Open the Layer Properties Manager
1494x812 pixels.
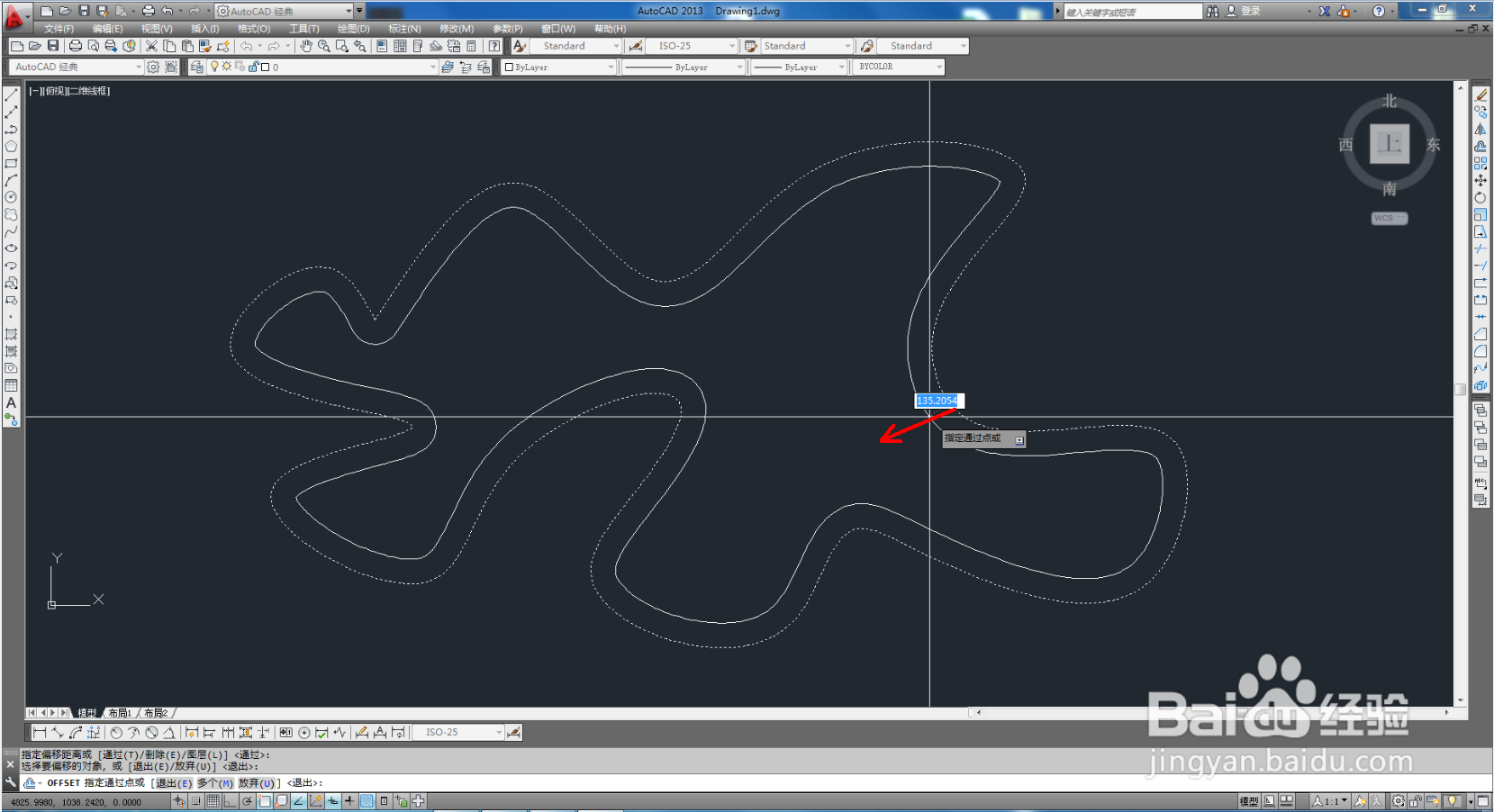196,67
